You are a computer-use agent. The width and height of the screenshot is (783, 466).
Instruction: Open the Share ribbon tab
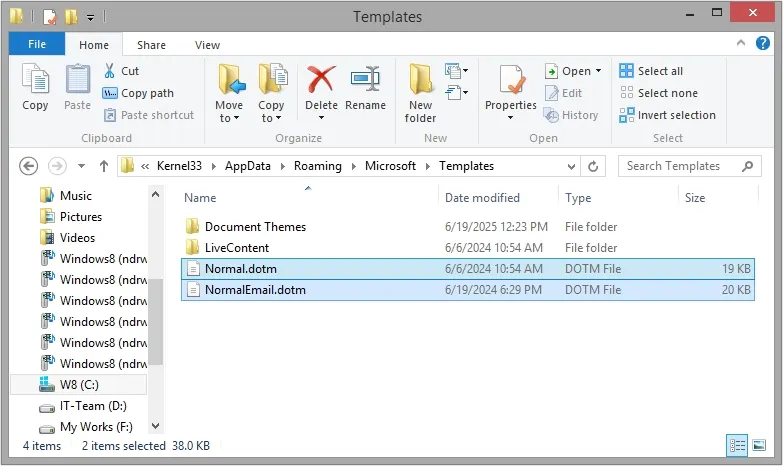coord(151,44)
